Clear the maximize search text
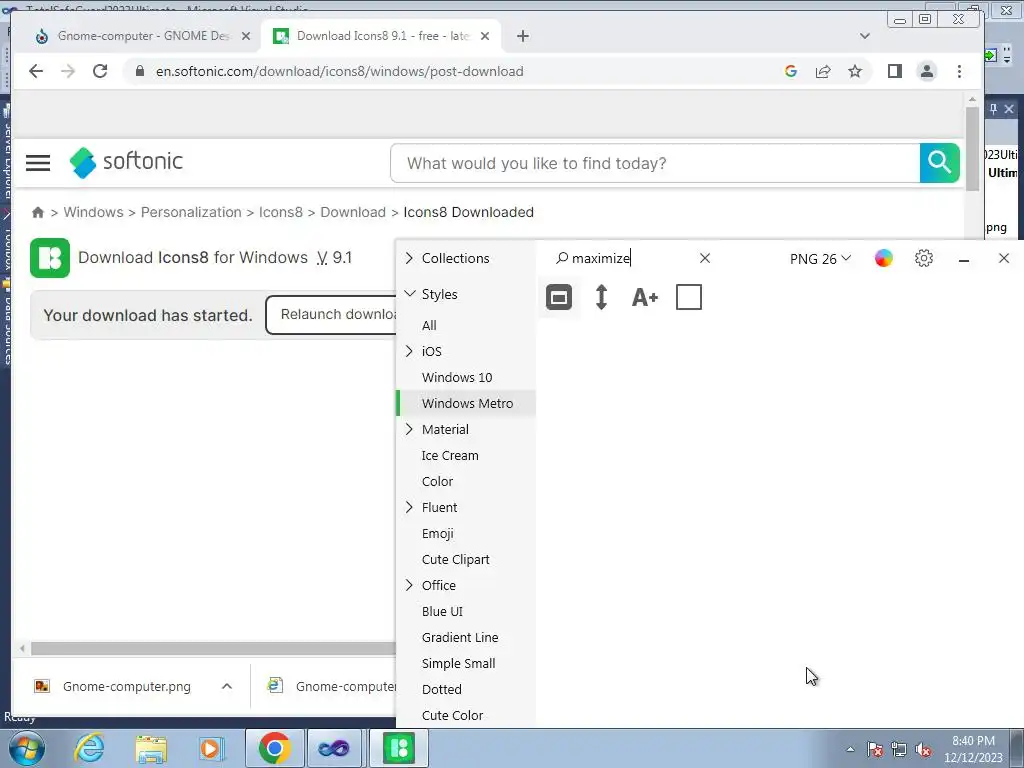 705,258
